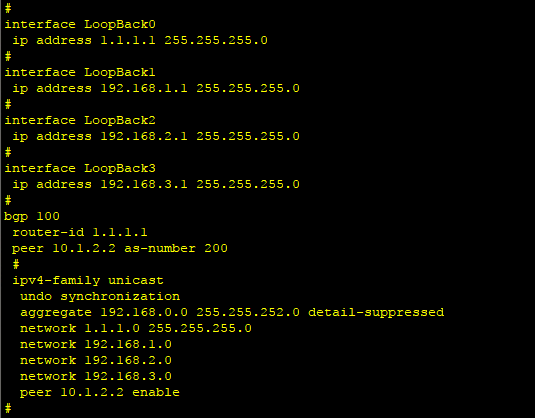Viewport: 535px width, 418px height.
Task: Click the 'interface LoopBack0' line
Action: (x=80, y=24)
